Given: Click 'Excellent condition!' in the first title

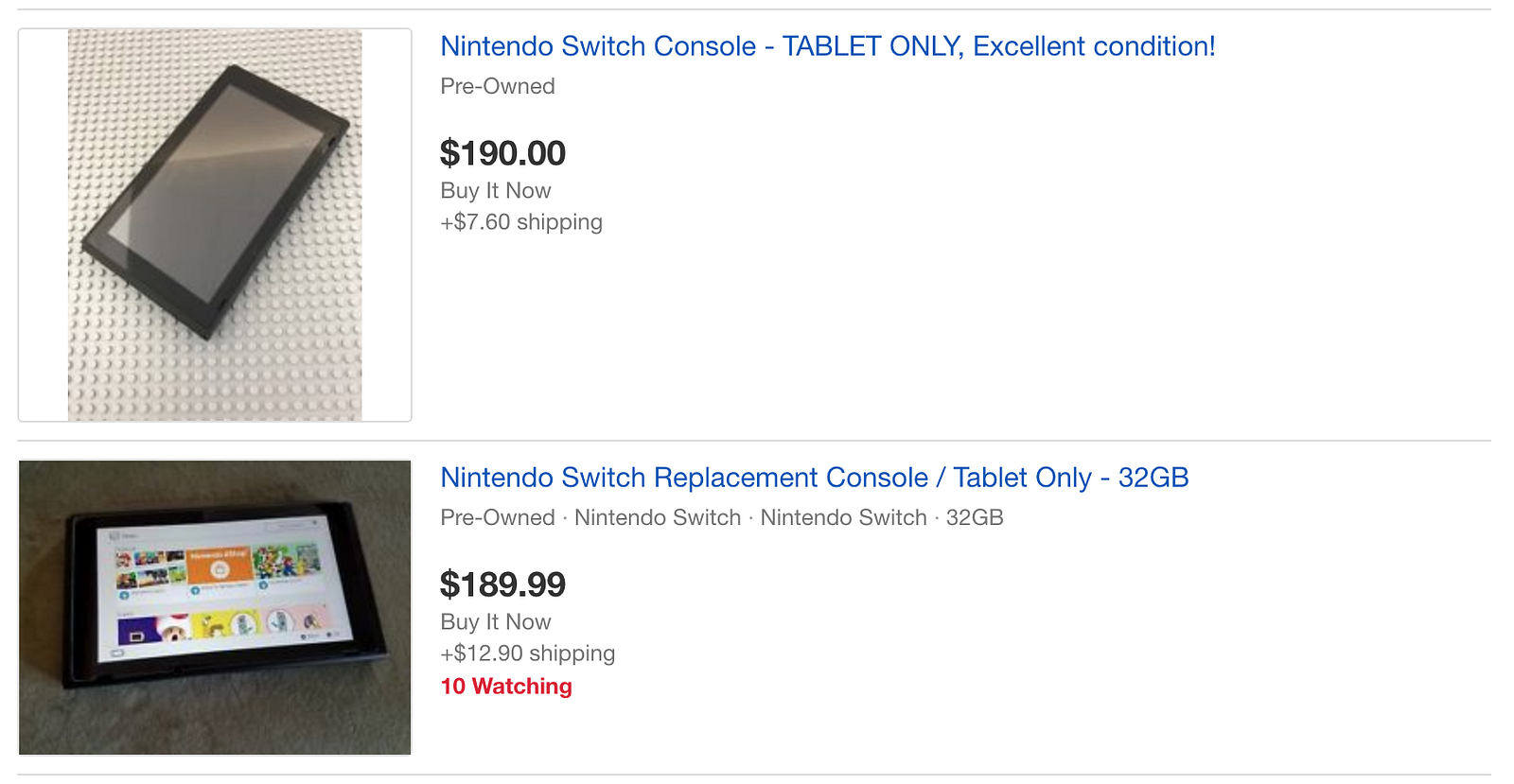Looking at the screenshot, I should 1094,46.
